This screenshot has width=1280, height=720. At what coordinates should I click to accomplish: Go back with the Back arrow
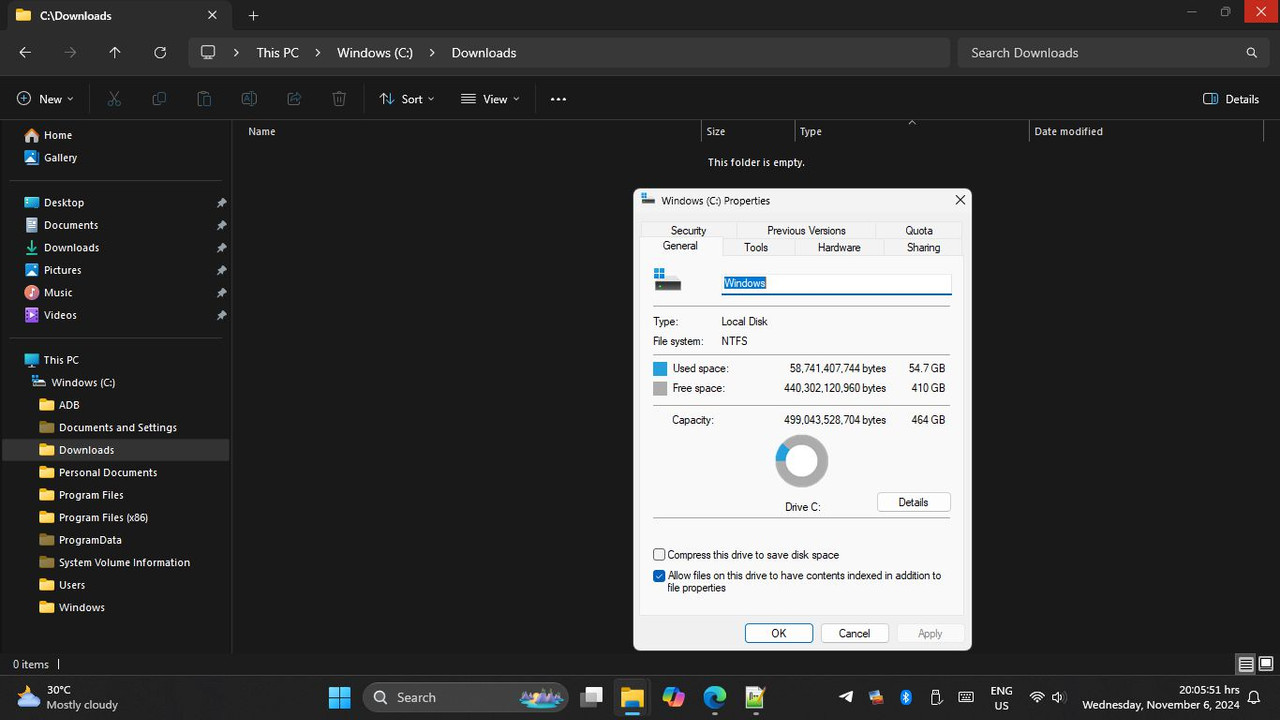[25, 53]
